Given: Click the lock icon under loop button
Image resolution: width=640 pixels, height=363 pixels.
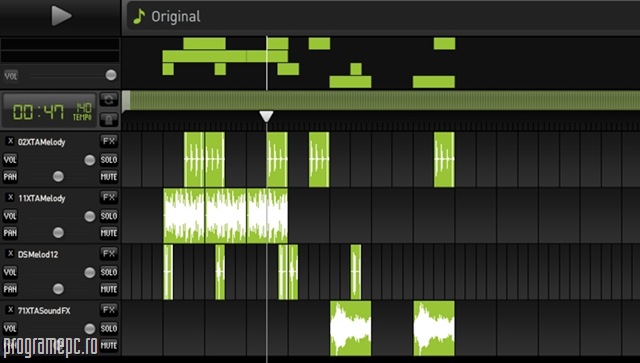Looking at the screenshot, I should 109,120.
